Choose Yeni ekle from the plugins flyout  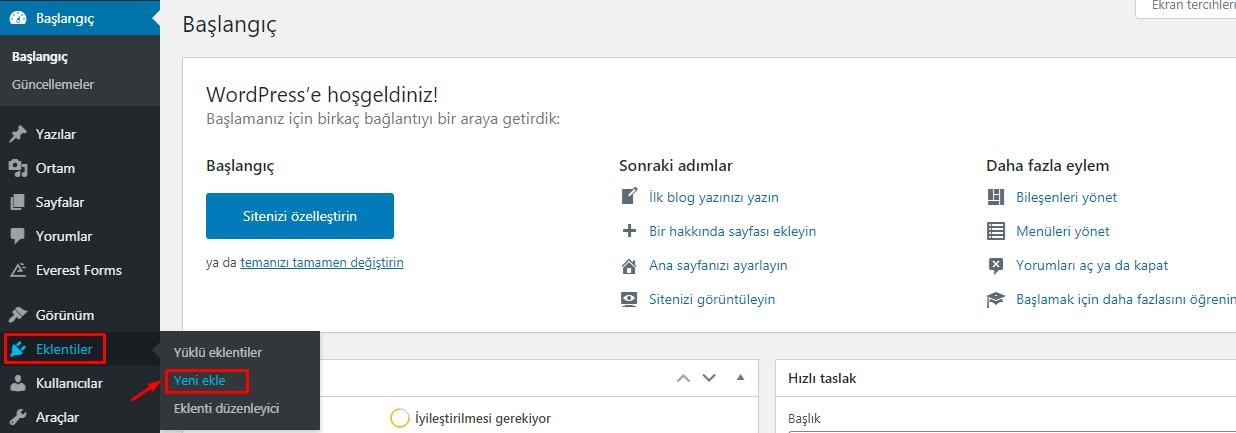200,380
